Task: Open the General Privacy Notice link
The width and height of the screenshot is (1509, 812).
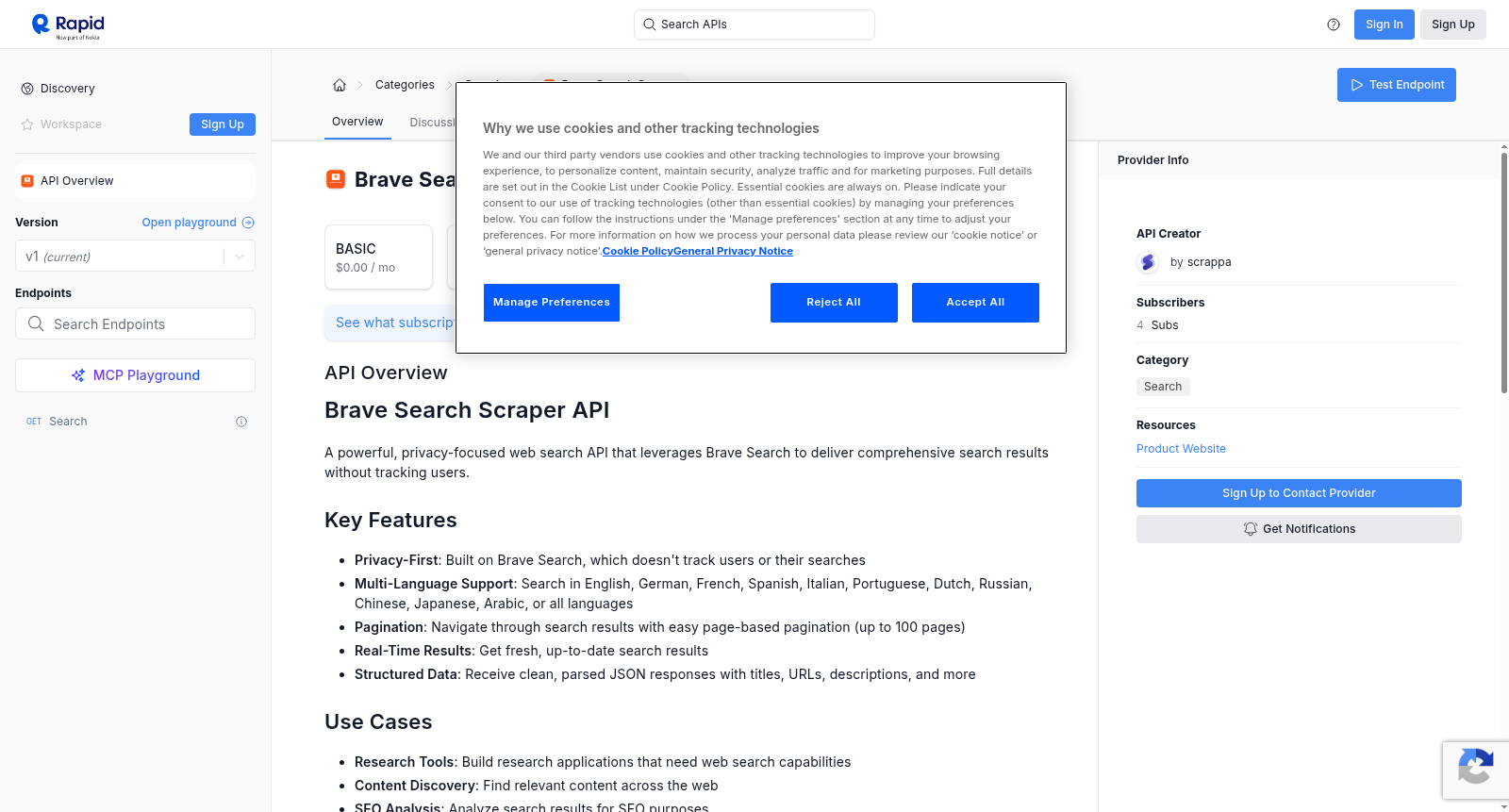Action: point(733,251)
